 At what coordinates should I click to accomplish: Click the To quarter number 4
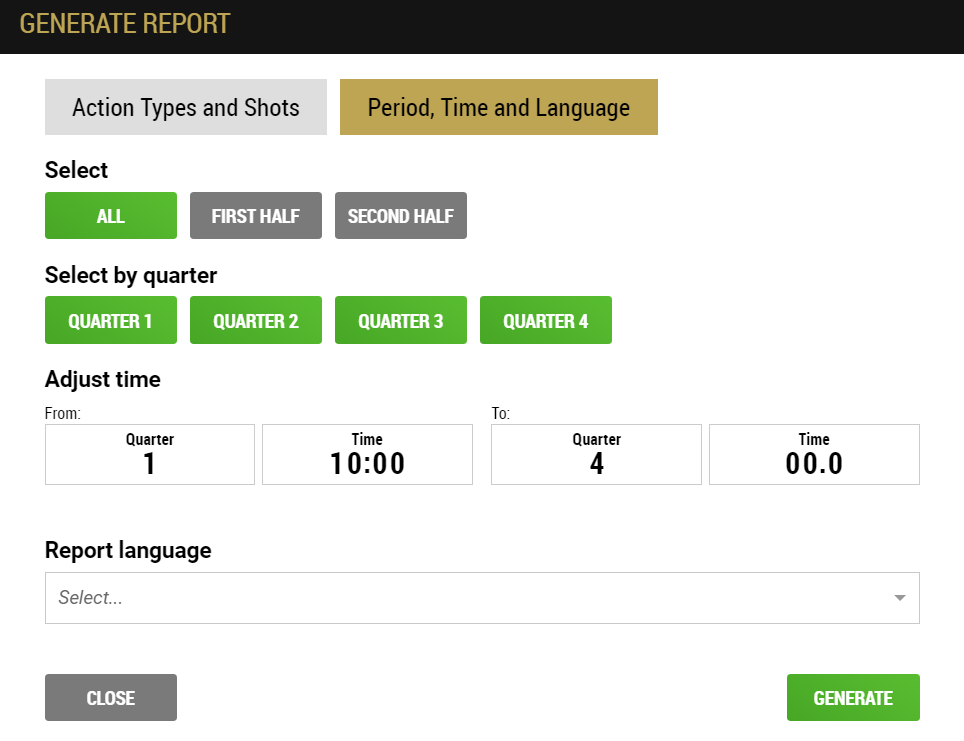596,464
